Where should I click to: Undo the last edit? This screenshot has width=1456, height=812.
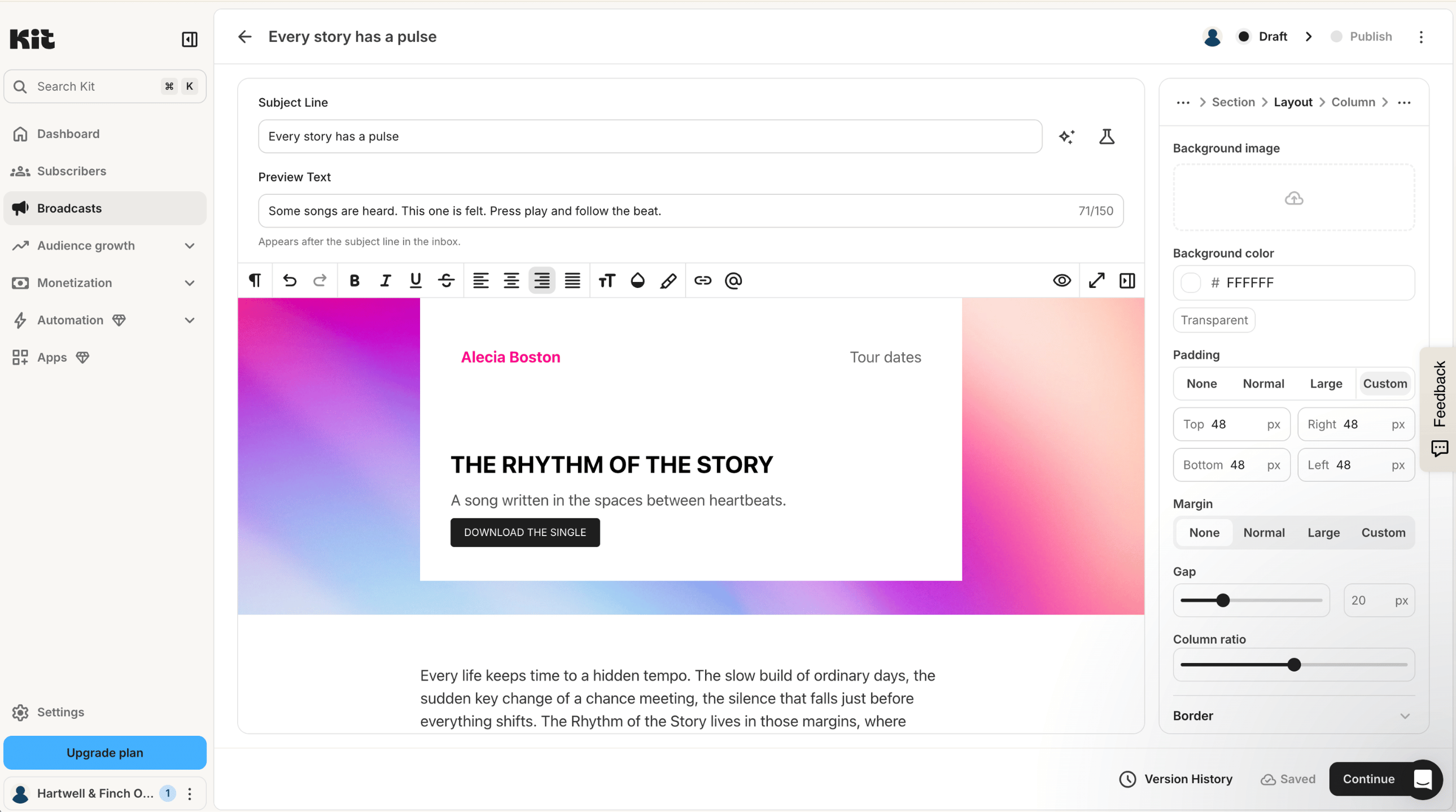pos(290,280)
